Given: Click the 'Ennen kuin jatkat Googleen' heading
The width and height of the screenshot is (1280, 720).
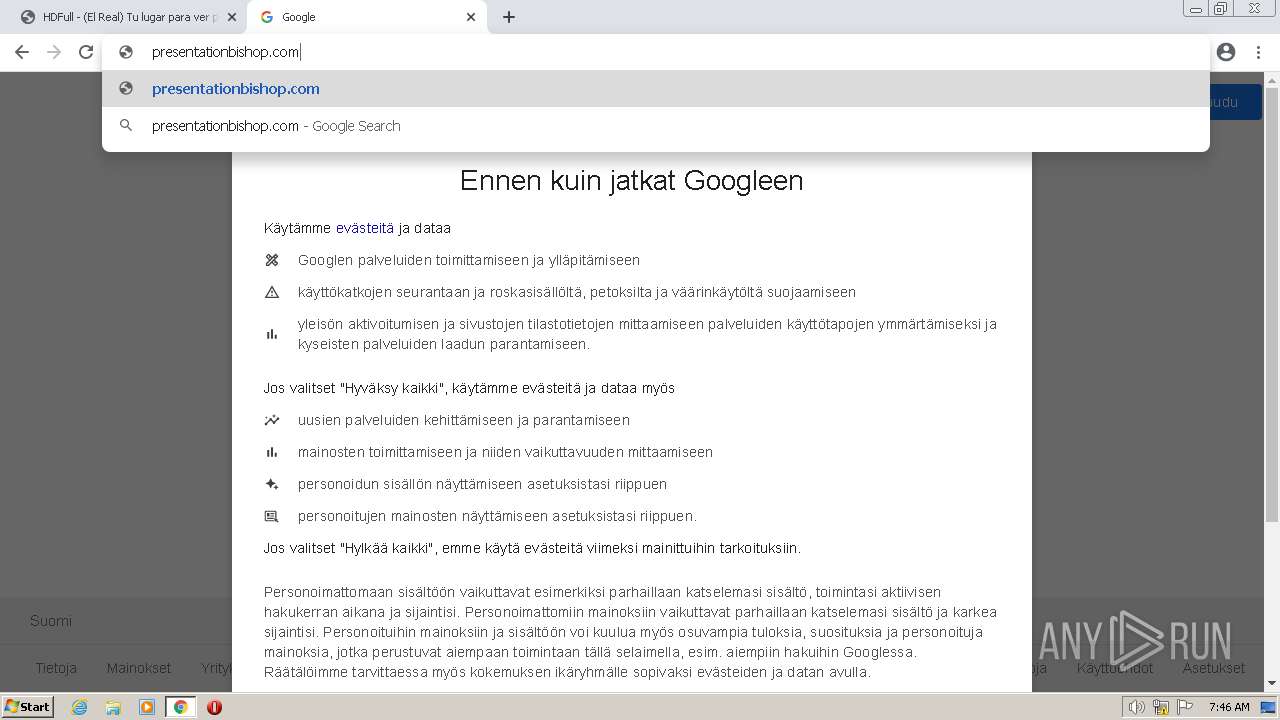Looking at the screenshot, I should [x=631, y=180].
